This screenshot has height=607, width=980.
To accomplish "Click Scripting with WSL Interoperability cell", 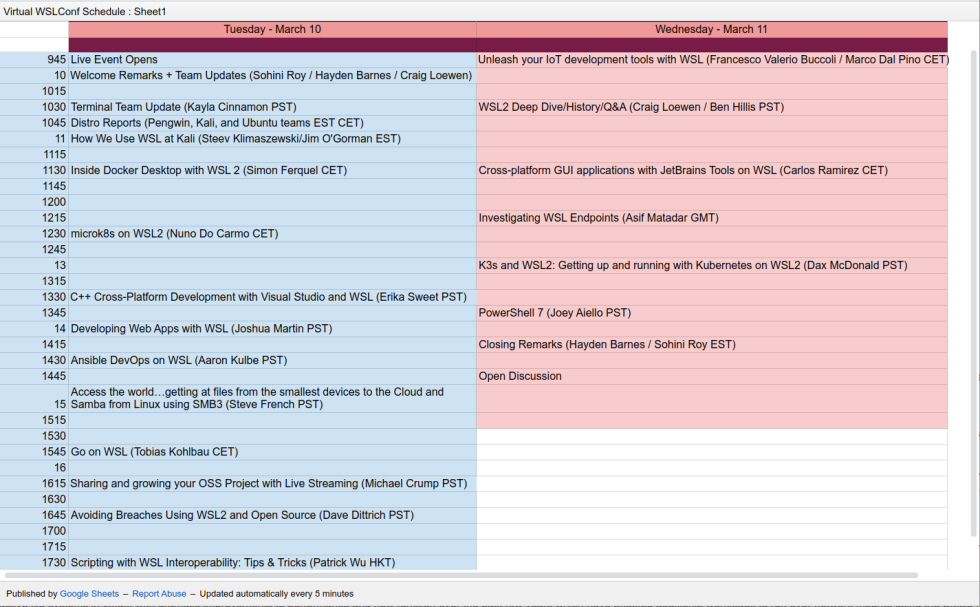I will click(272, 563).
